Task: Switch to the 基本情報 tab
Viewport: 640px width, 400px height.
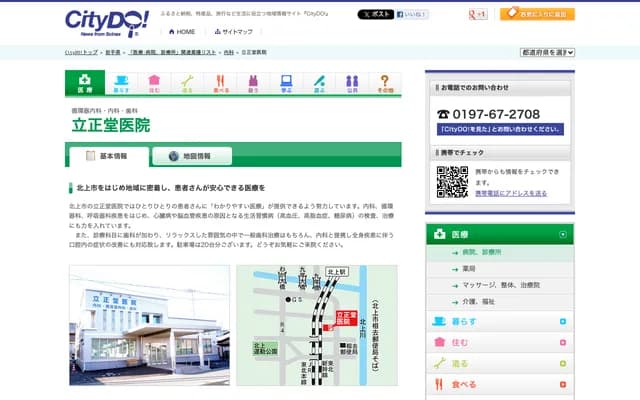Action: [109, 156]
